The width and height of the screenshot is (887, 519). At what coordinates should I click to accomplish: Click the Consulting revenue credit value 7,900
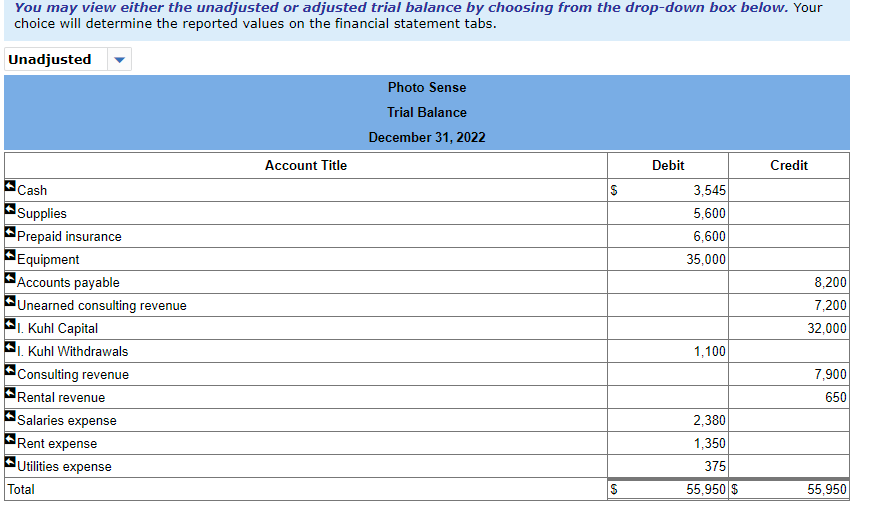tap(830, 375)
